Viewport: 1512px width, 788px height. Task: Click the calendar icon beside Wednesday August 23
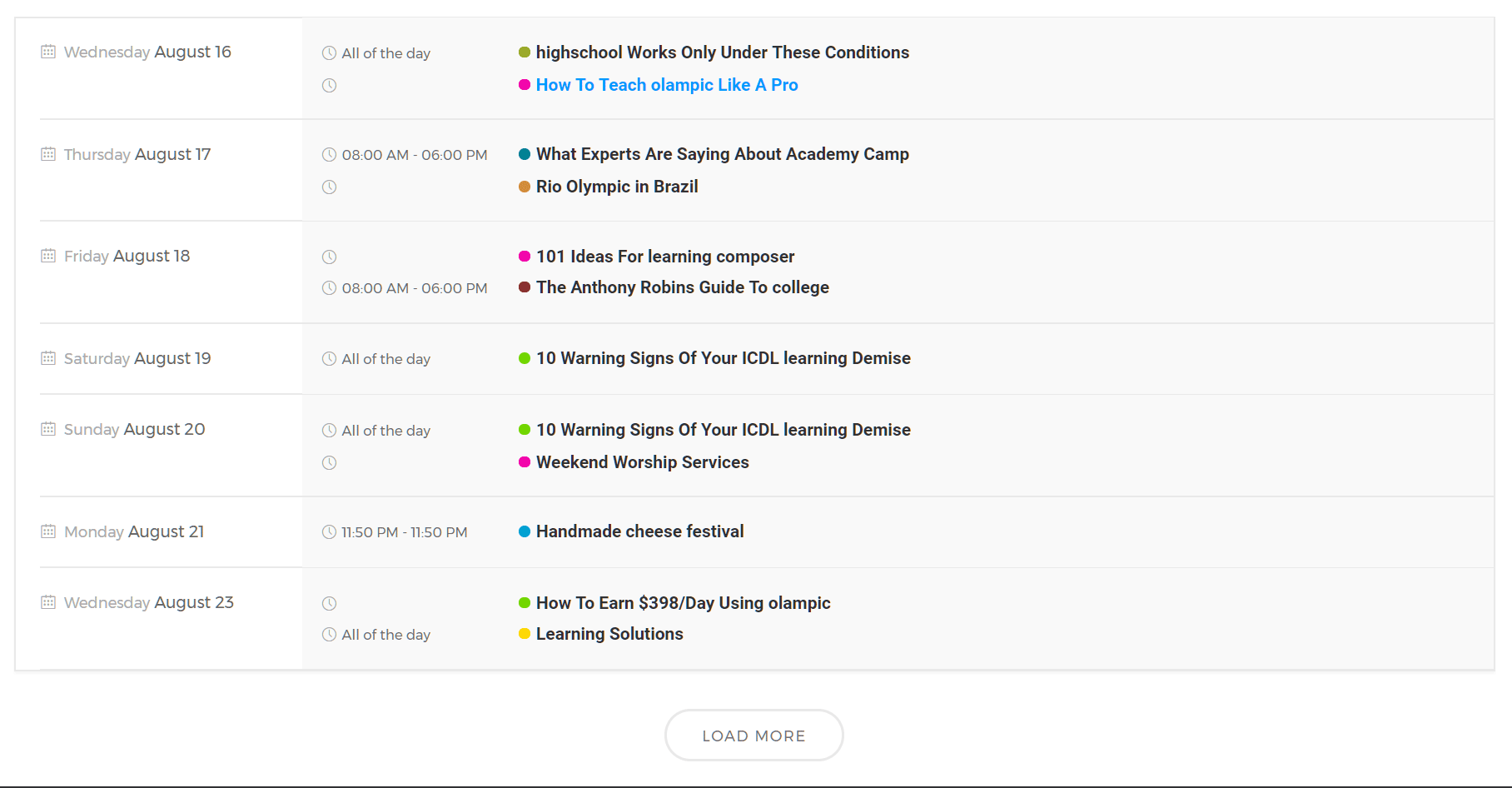(x=48, y=602)
